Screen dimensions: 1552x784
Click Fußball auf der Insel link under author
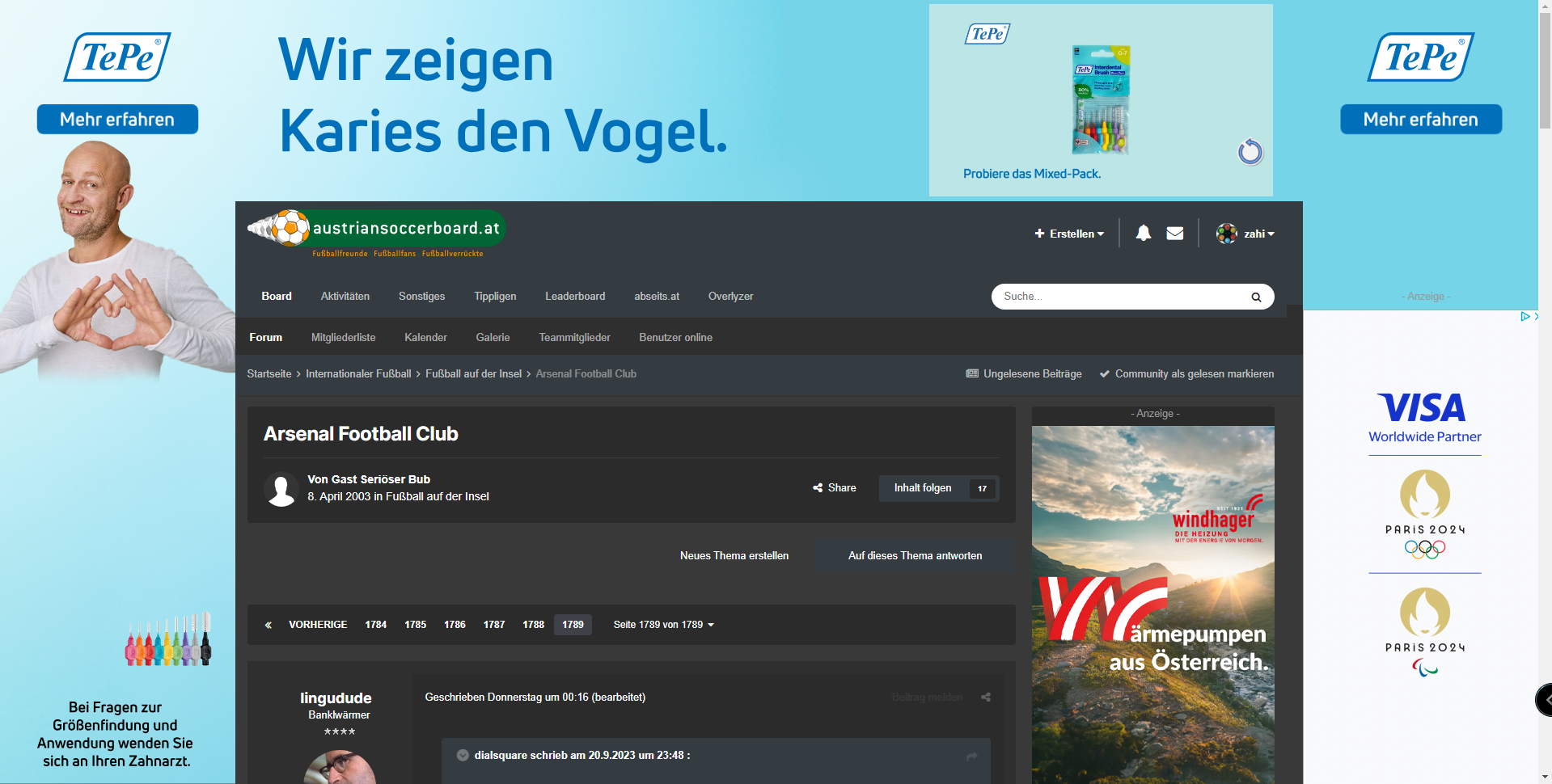point(438,496)
